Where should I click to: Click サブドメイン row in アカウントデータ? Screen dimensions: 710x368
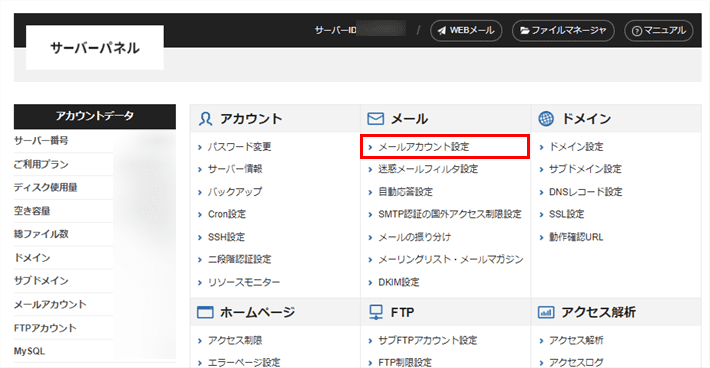(41, 281)
